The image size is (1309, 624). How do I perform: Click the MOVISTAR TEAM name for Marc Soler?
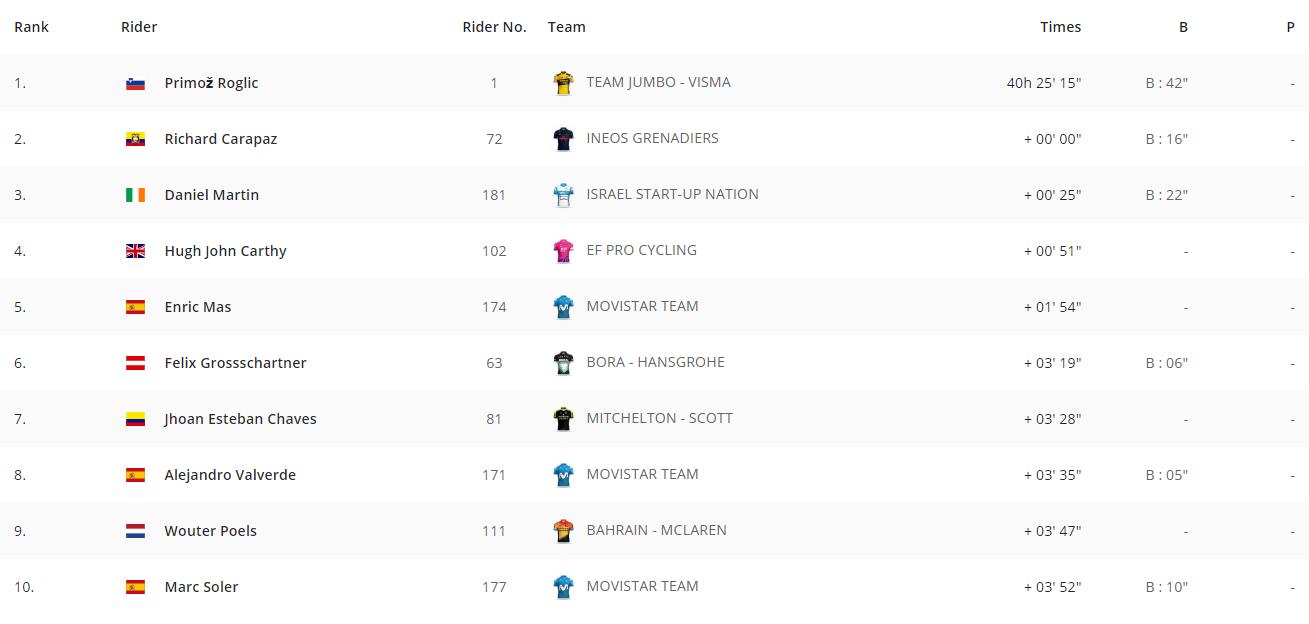pyautogui.click(x=642, y=586)
